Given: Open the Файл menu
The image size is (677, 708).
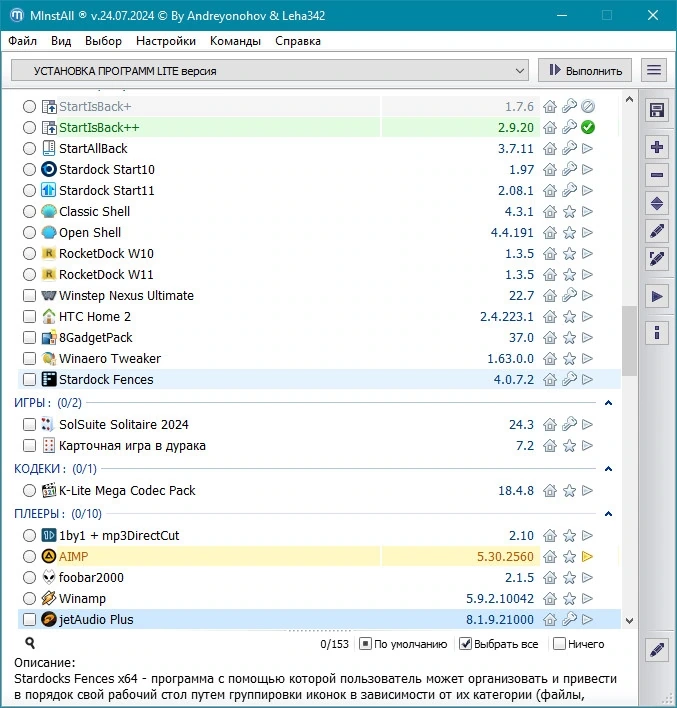Looking at the screenshot, I should (23, 41).
